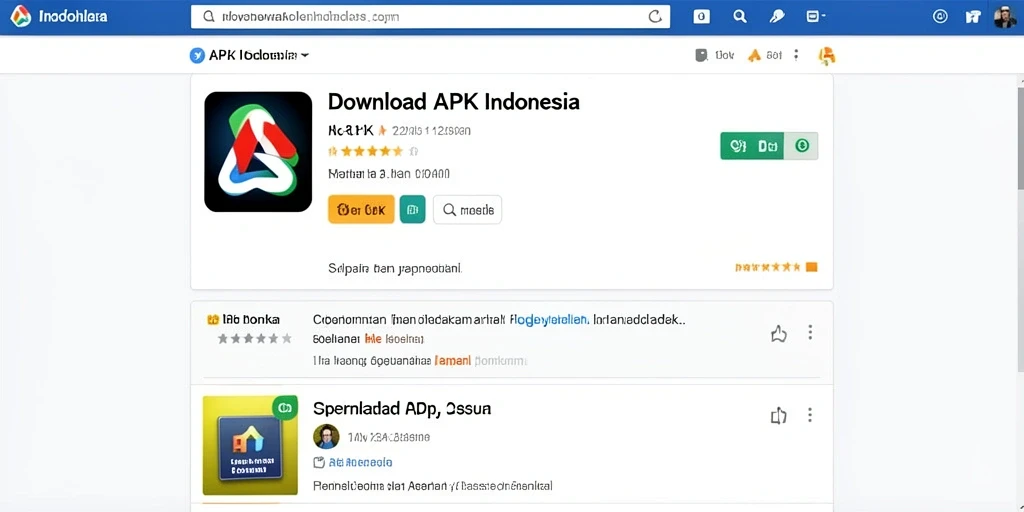Click the magnifier icon inside address bar

tap(209, 17)
